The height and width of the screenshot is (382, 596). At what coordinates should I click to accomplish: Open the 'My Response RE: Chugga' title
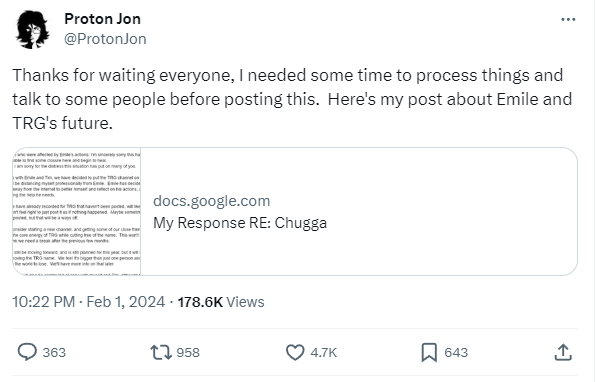click(240, 223)
